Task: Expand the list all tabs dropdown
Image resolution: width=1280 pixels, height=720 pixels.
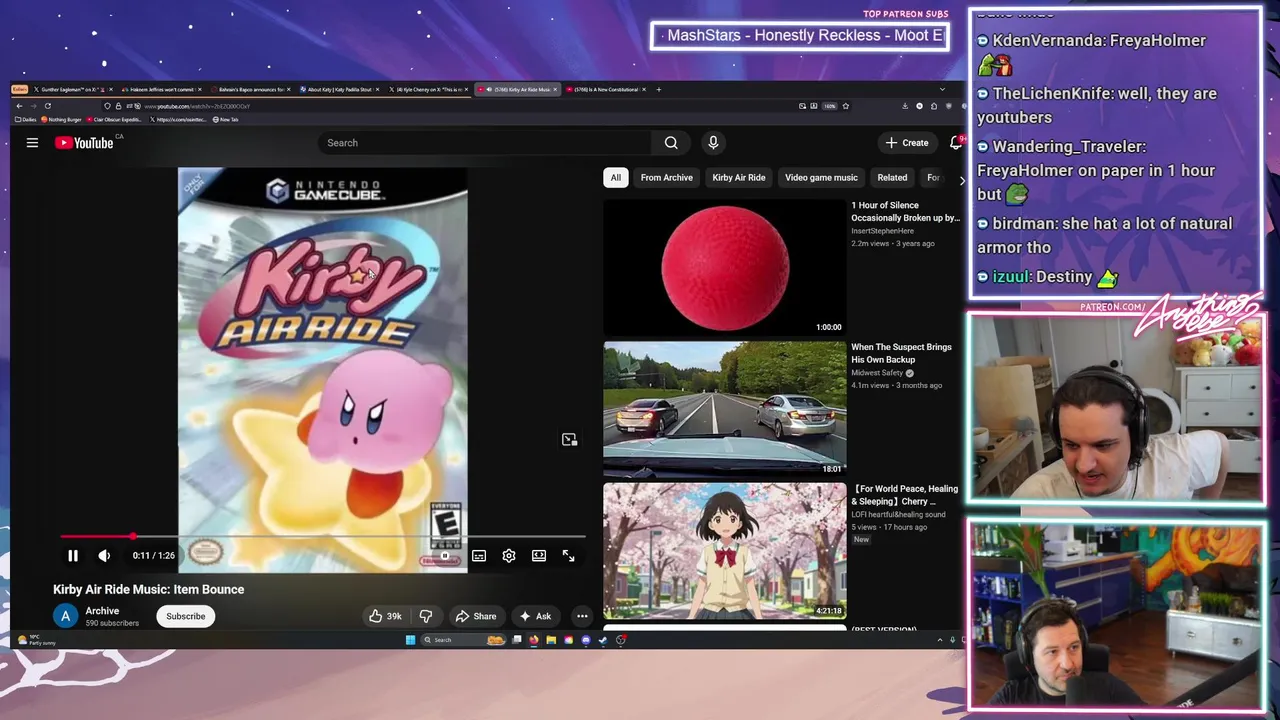Action: point(941,89)
